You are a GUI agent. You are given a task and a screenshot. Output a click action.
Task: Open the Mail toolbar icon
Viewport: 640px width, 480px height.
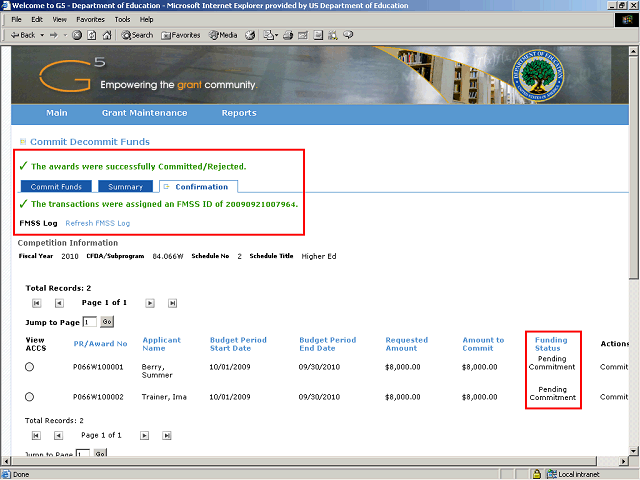click(x=270, y=35)
